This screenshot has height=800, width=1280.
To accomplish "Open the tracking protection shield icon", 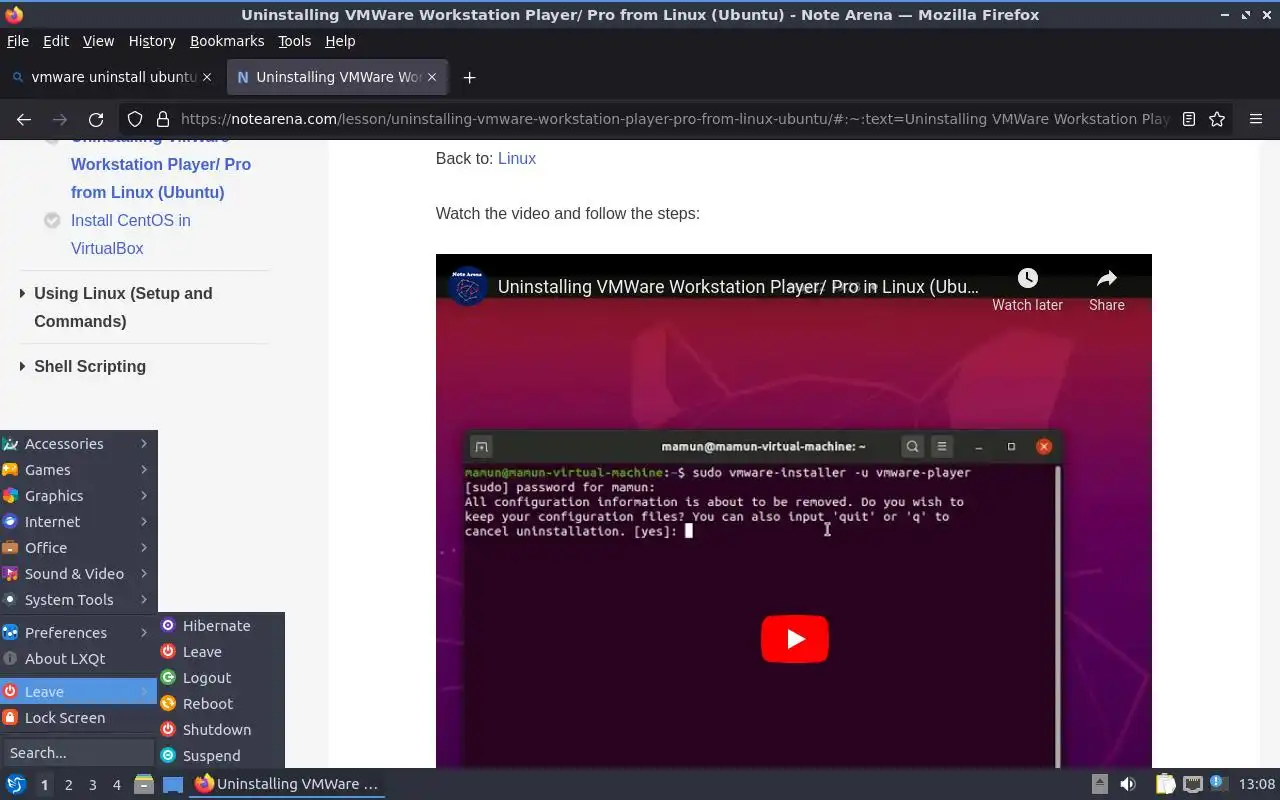I will [x=135, y=119].
